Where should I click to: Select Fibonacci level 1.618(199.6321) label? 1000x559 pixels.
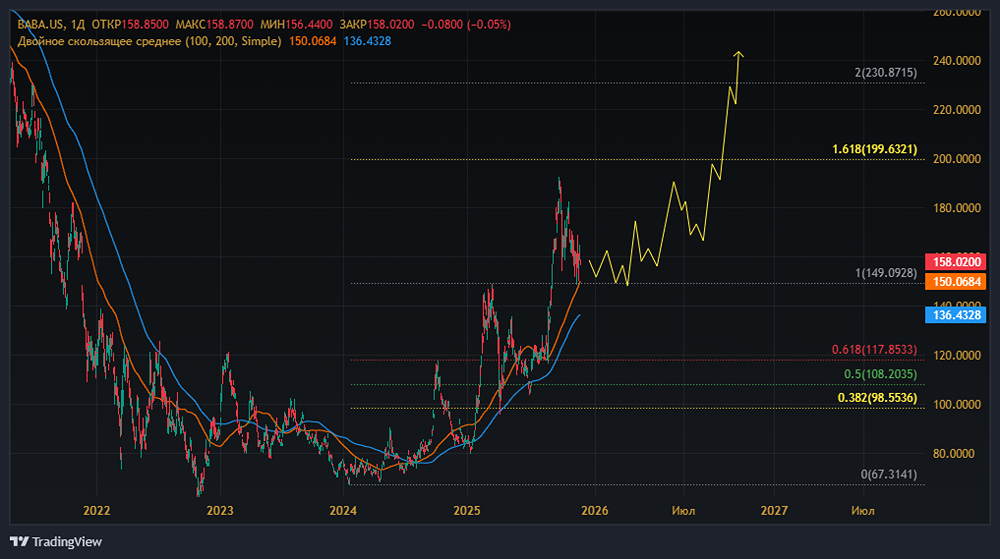(874, 149)
